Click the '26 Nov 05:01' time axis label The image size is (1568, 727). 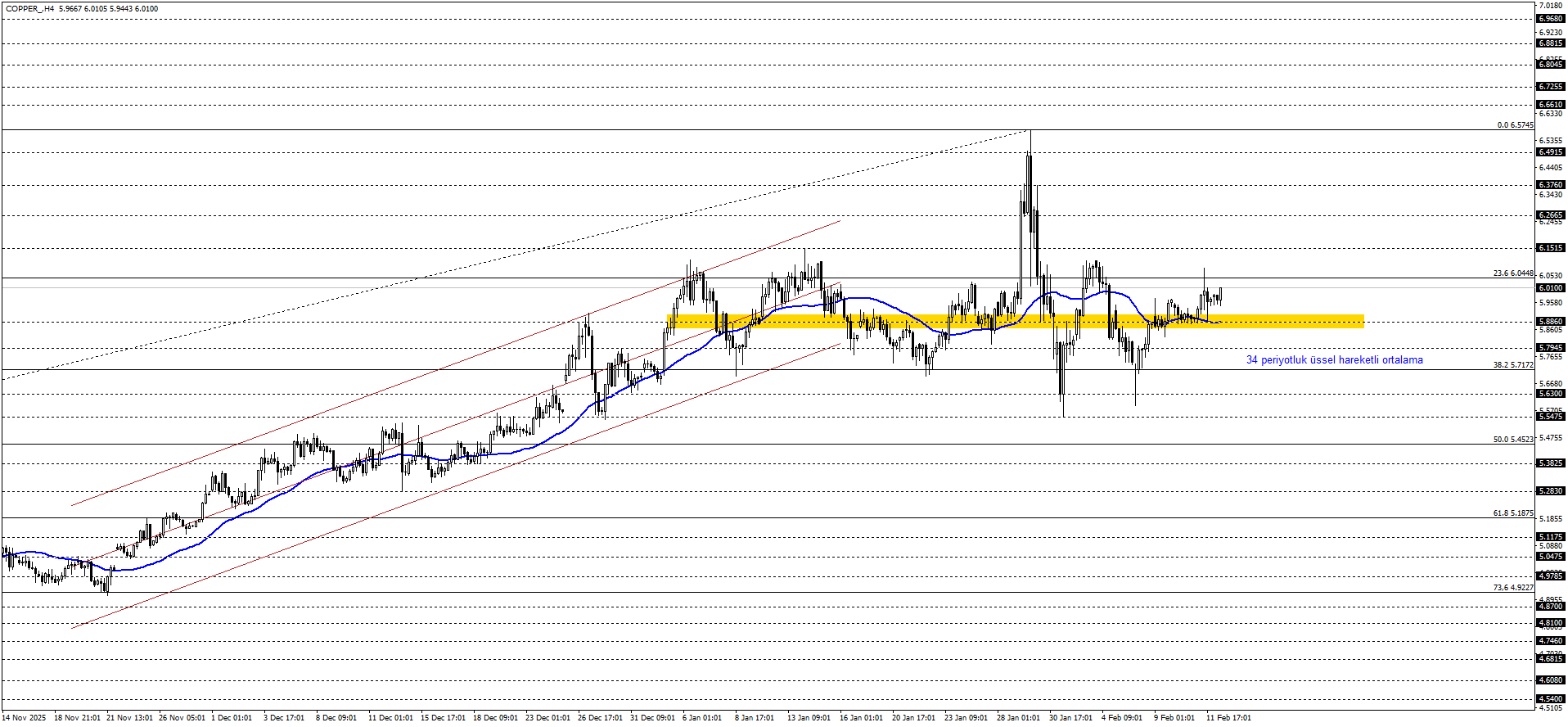pyautogui.click(x=182, y=718)
